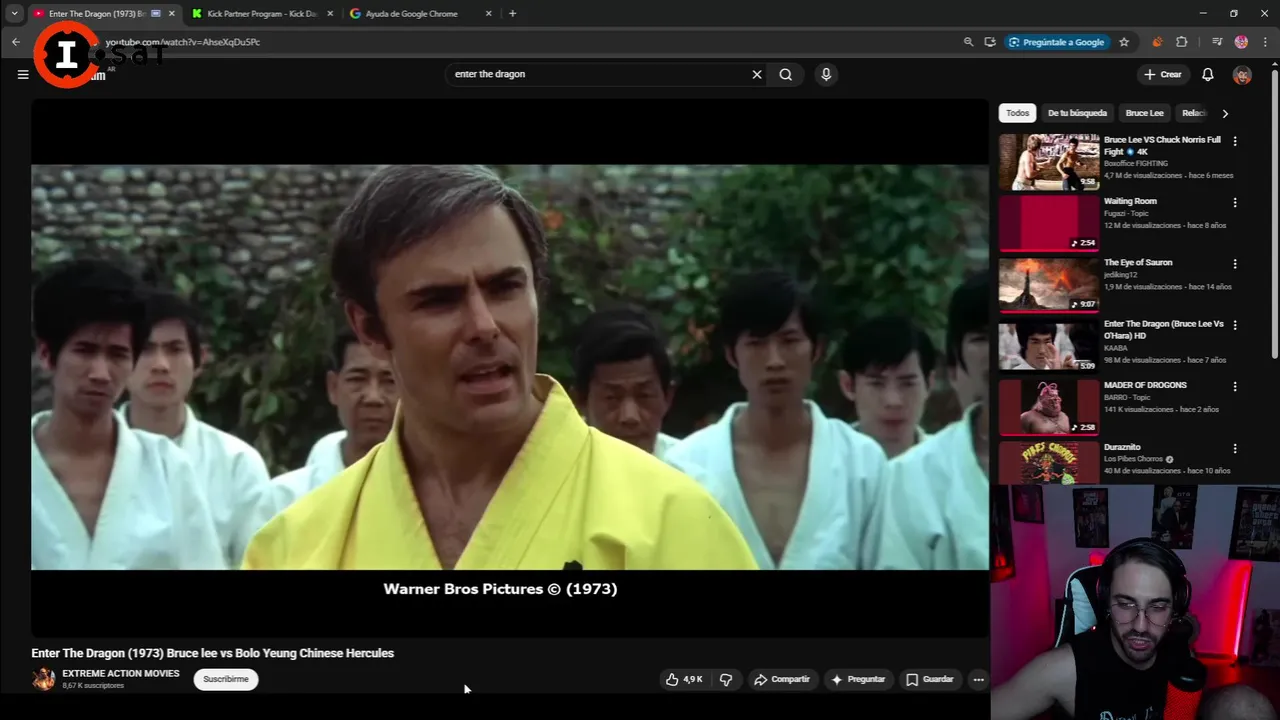The height and width of the screenshot is (720, 1280).
Task: Click the Preguntar button
Action: pos(858,679)
